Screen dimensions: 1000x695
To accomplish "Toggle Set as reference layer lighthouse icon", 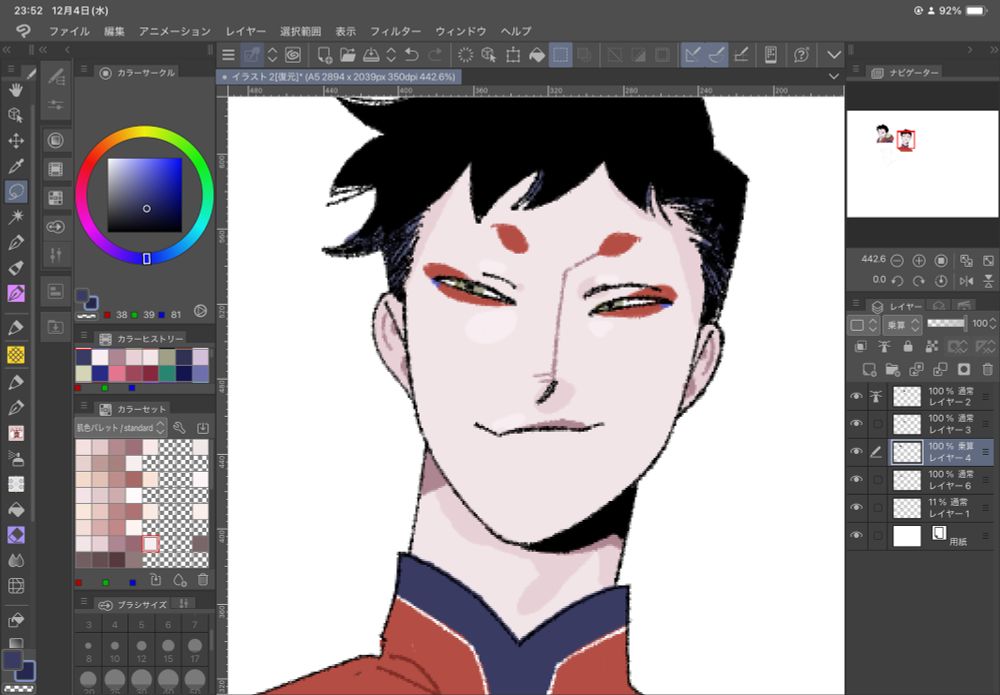I will (x=885, y=346).
